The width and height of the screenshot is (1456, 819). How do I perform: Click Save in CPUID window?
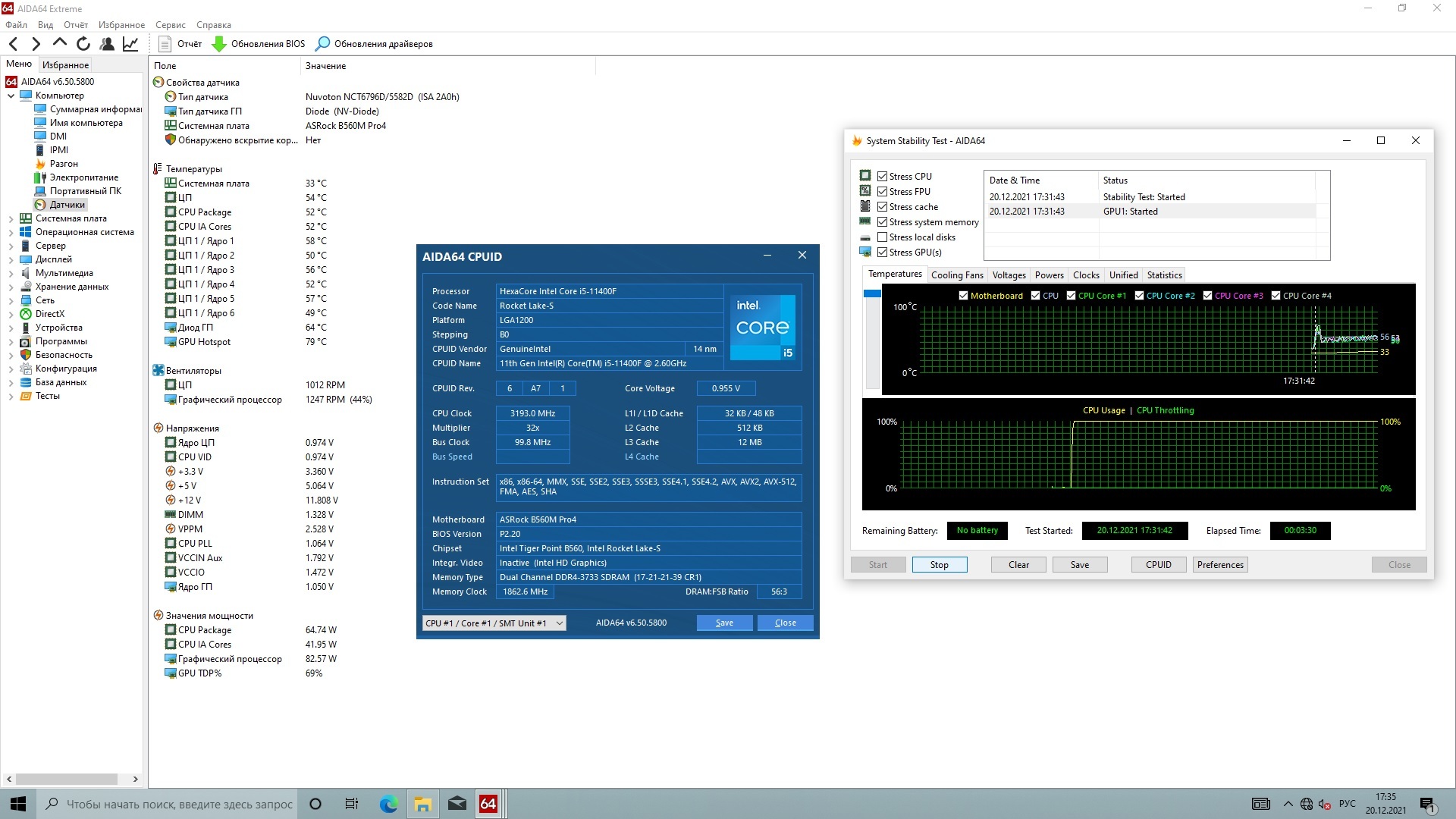point(724,623)
